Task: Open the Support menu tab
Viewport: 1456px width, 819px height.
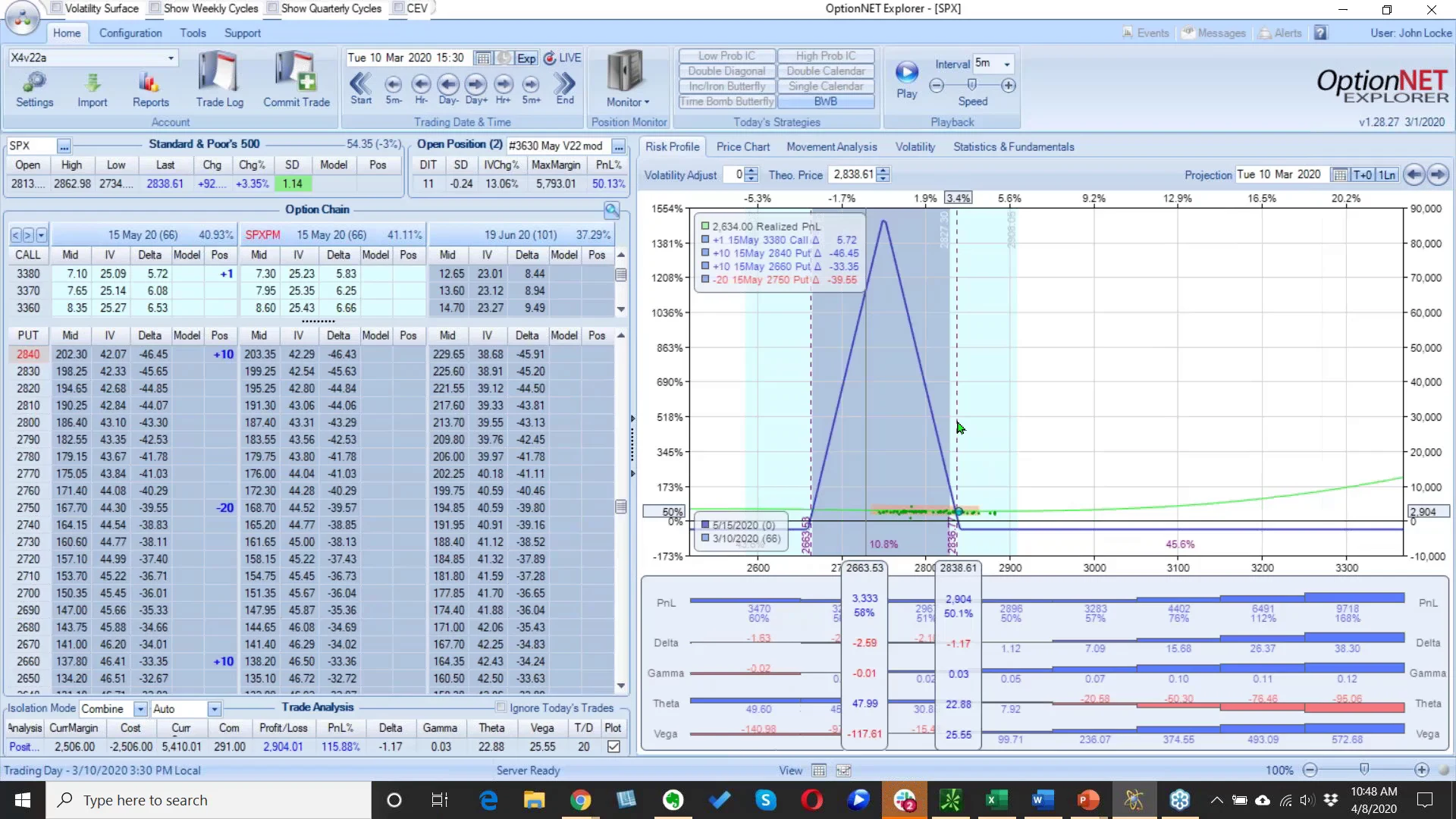Action: click(242, 33)
